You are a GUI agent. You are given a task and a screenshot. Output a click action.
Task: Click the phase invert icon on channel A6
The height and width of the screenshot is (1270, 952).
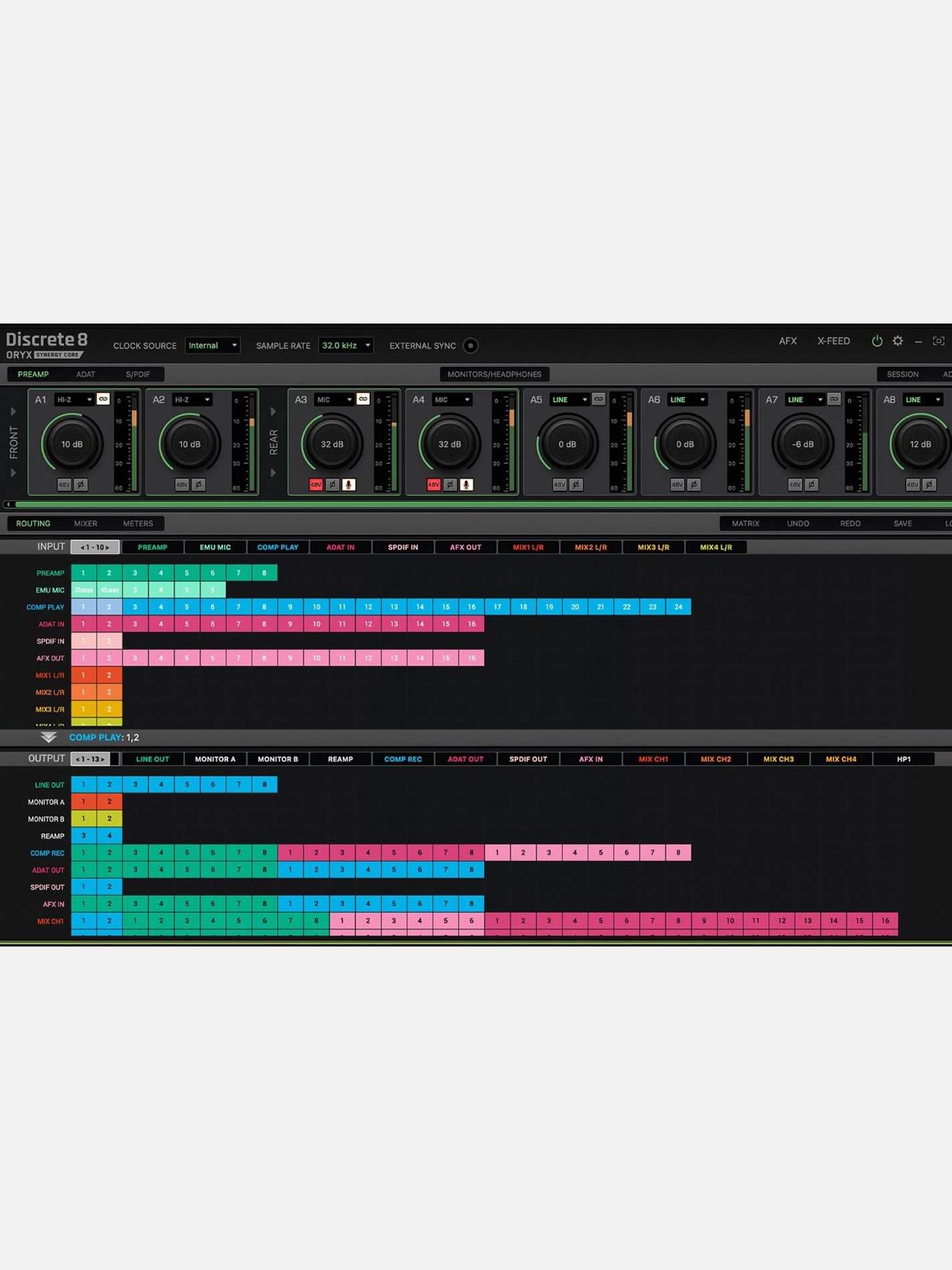(693, 485)
